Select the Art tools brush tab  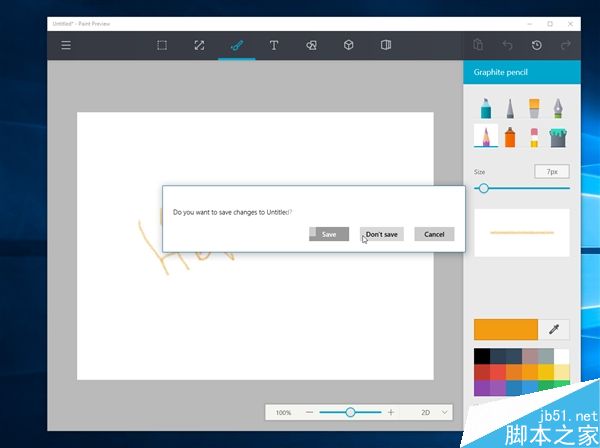point(236,46)
